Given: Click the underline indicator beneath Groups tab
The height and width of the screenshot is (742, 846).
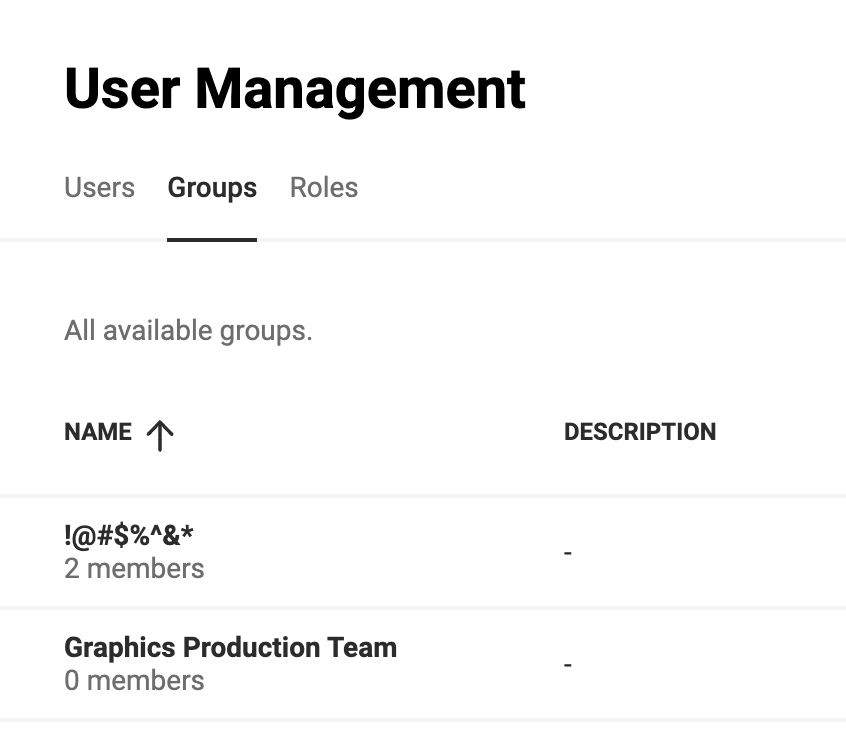Looking at the screenshot, I should click(x=212, y=240).
